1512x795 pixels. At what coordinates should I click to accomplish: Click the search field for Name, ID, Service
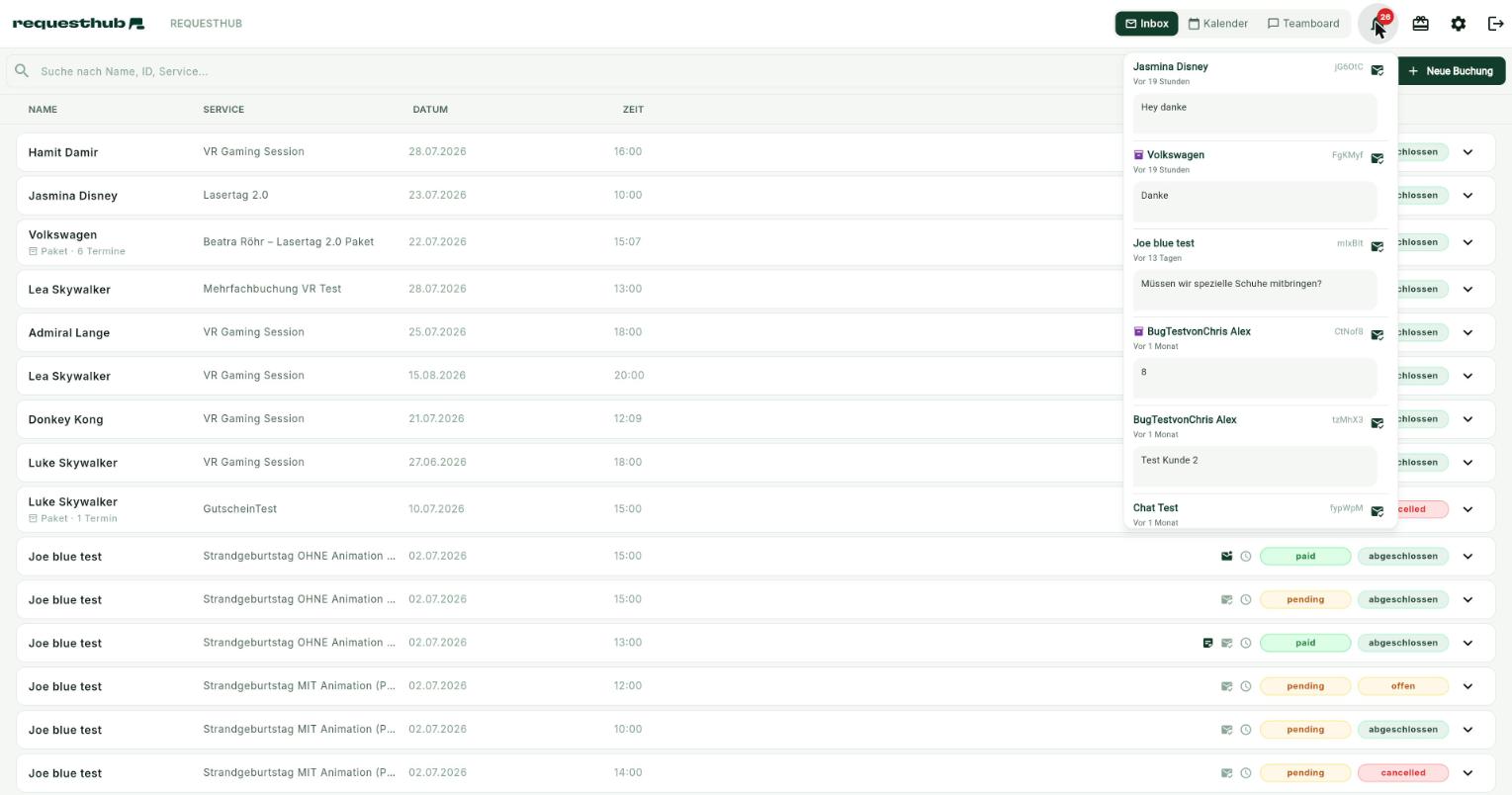tap(564, 71)
